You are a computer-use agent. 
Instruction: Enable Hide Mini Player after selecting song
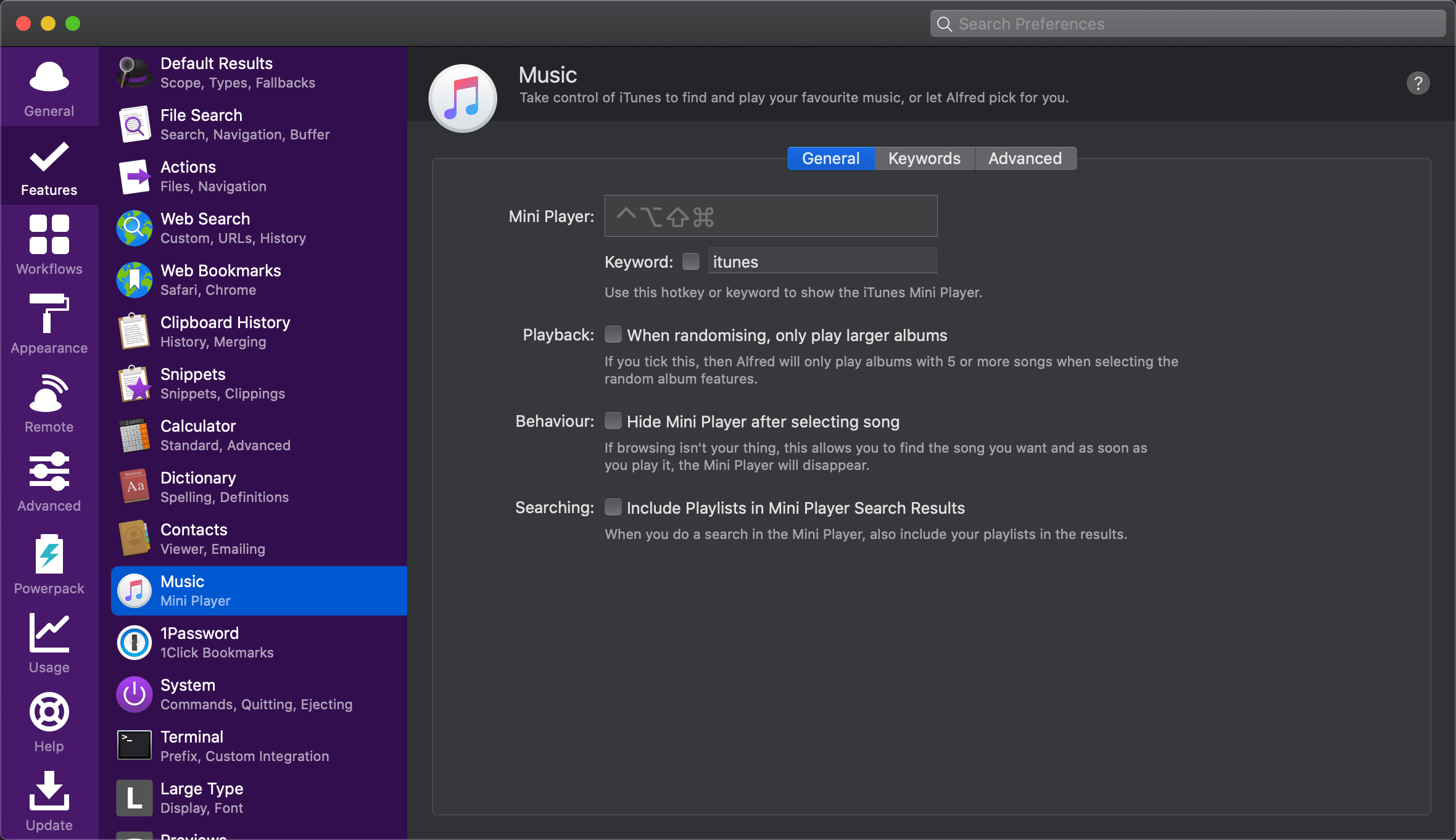click(x=613, y=421)
